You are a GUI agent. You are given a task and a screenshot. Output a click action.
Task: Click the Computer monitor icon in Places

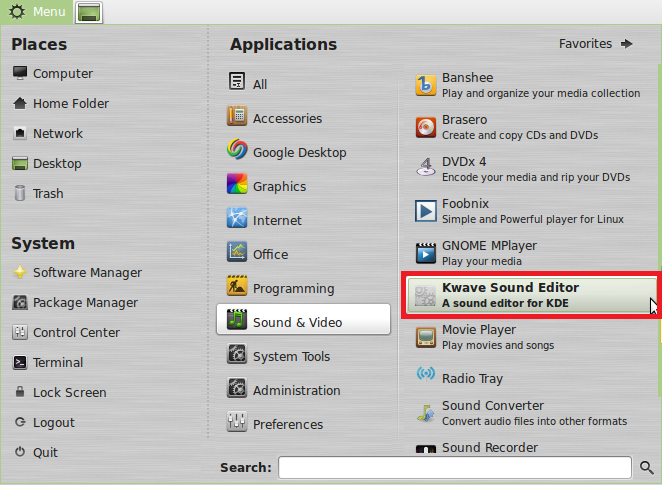[20, 73]
